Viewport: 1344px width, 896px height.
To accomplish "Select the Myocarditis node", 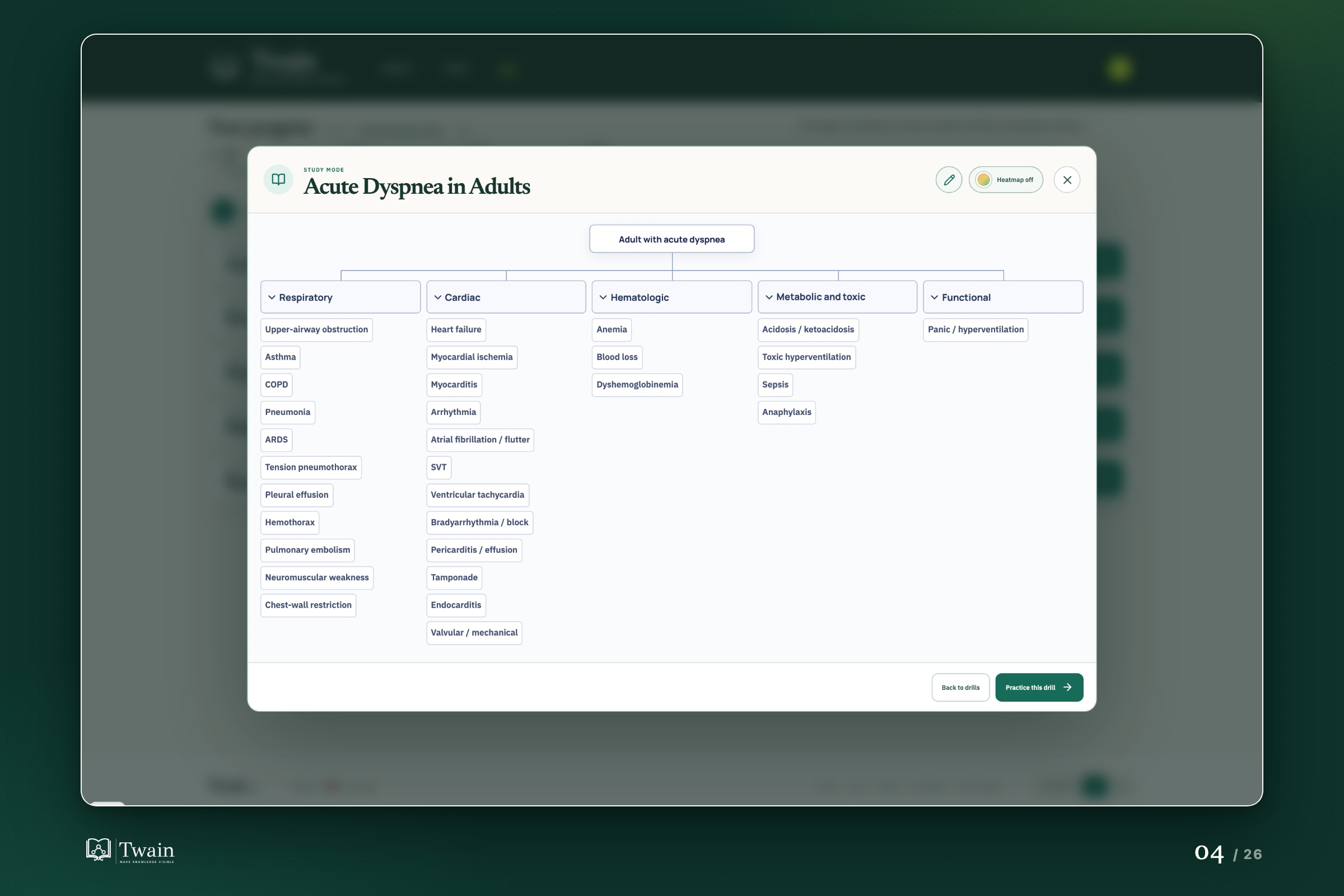I will pos(454,385).
